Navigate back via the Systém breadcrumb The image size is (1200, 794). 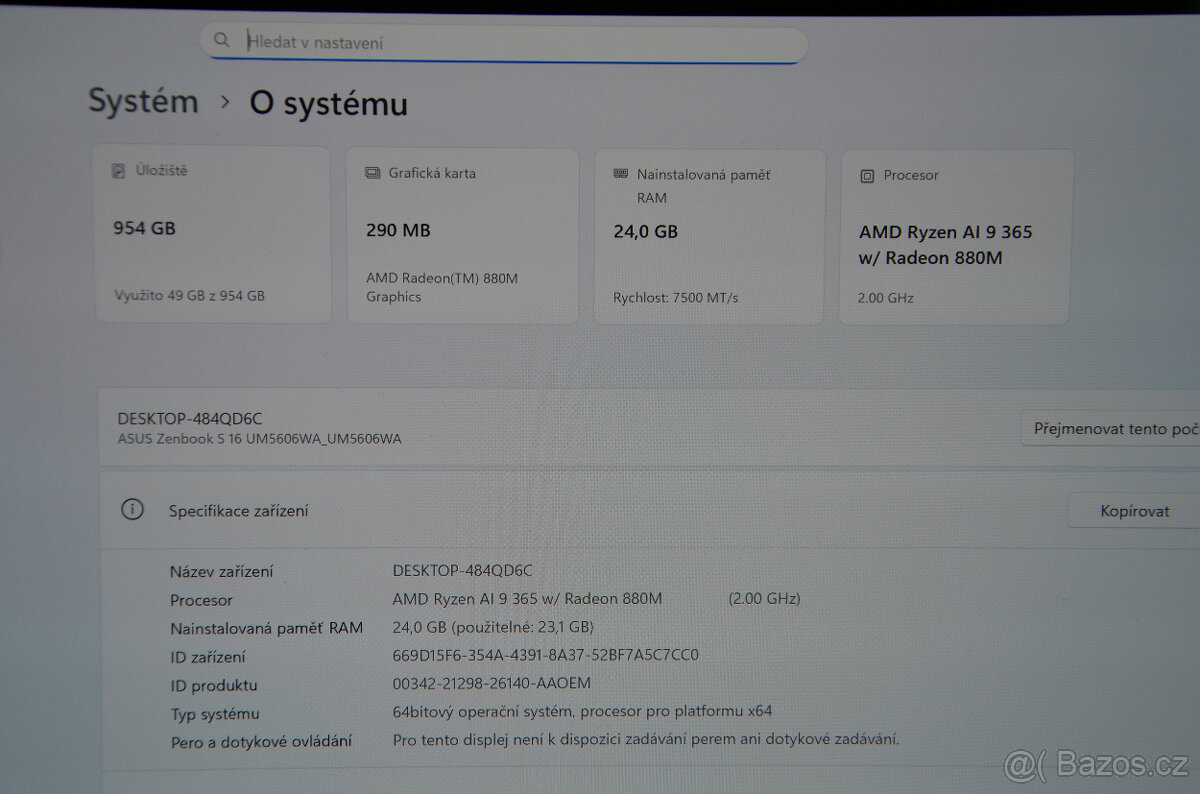pyautogui.click(x=143, y=101)
